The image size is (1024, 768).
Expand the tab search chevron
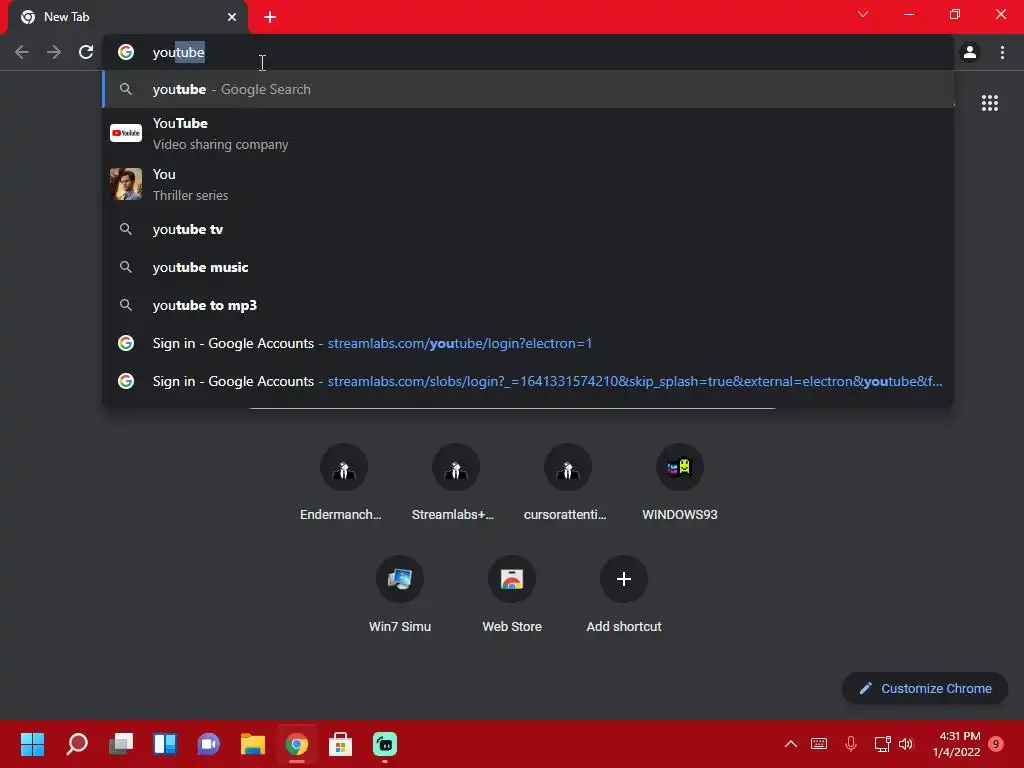863,14
